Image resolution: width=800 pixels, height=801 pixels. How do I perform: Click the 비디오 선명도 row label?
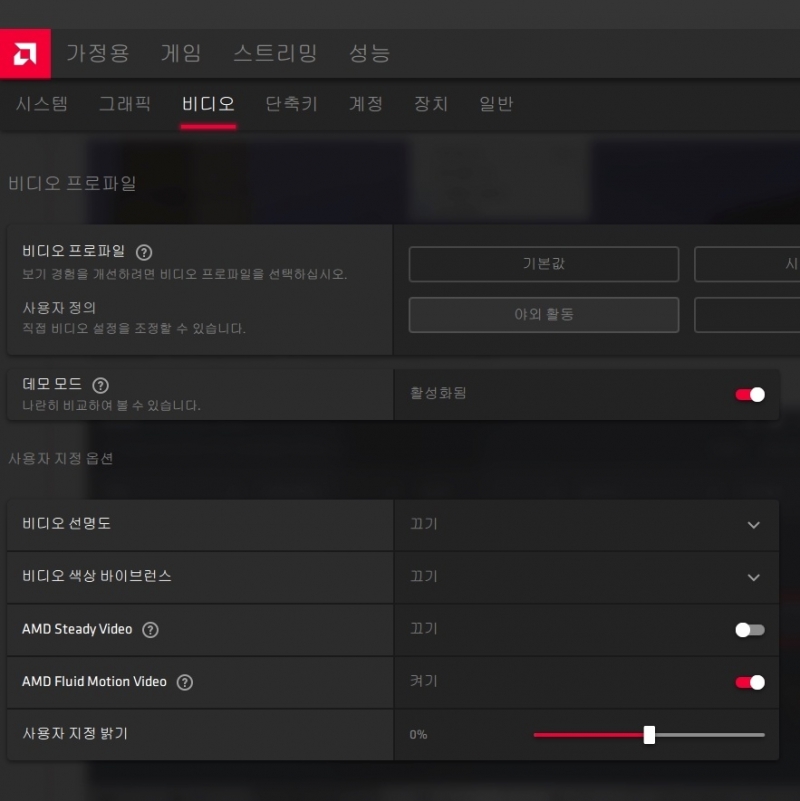click(x=66, y=523)
